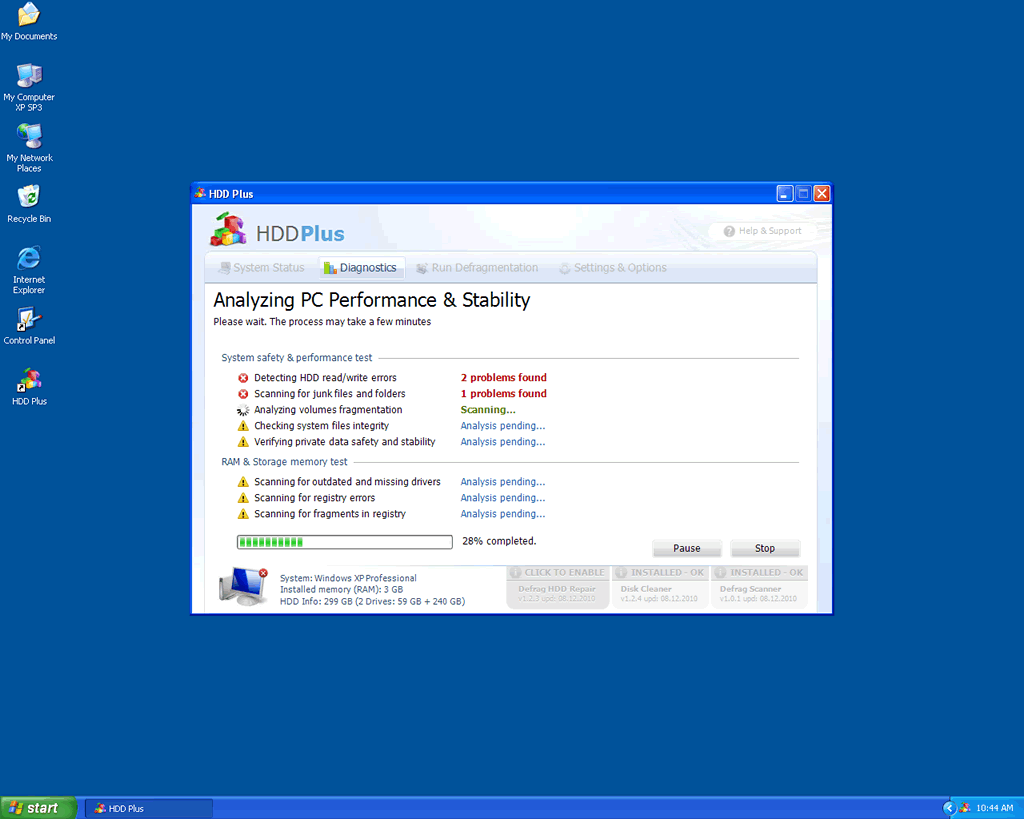Viewport: 1024px width, 819px height.
Task: Open Help & Support
Action: click(763, 231)
